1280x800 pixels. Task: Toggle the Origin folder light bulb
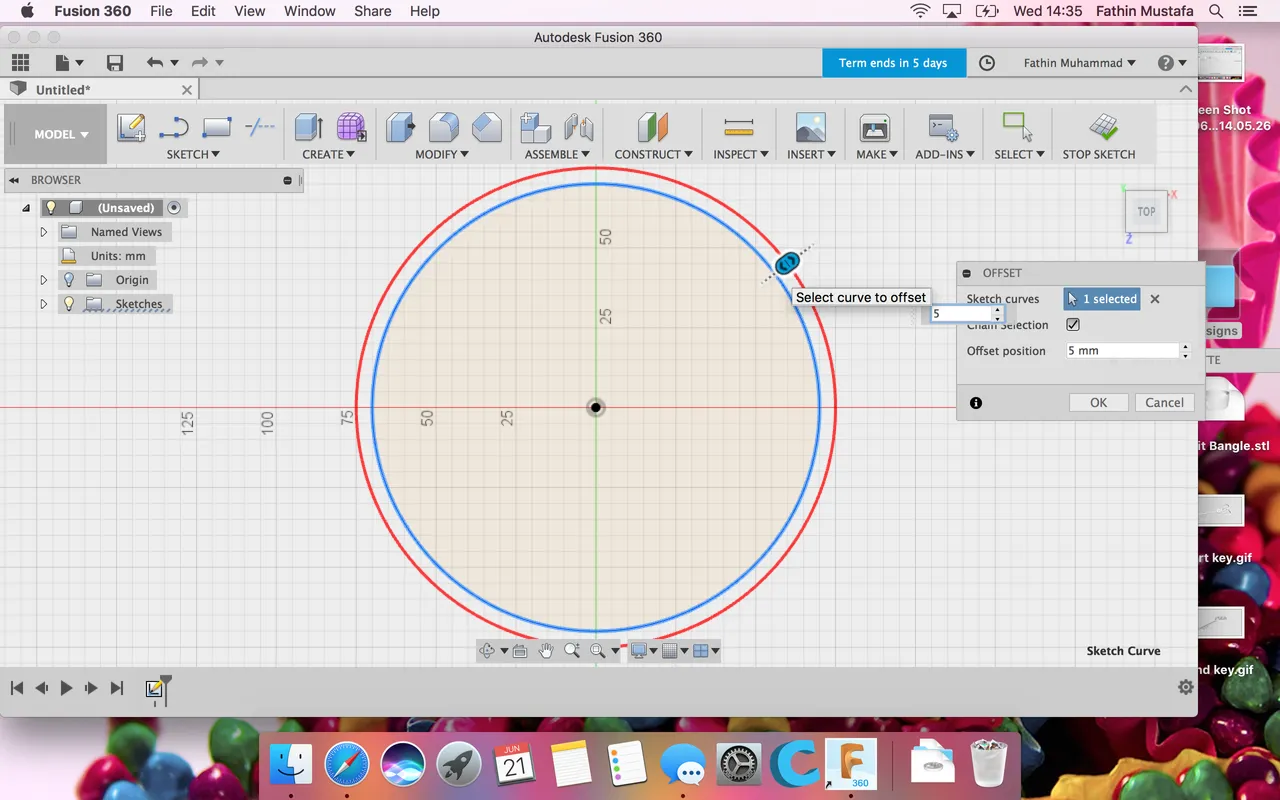click(x=69, y=280)
